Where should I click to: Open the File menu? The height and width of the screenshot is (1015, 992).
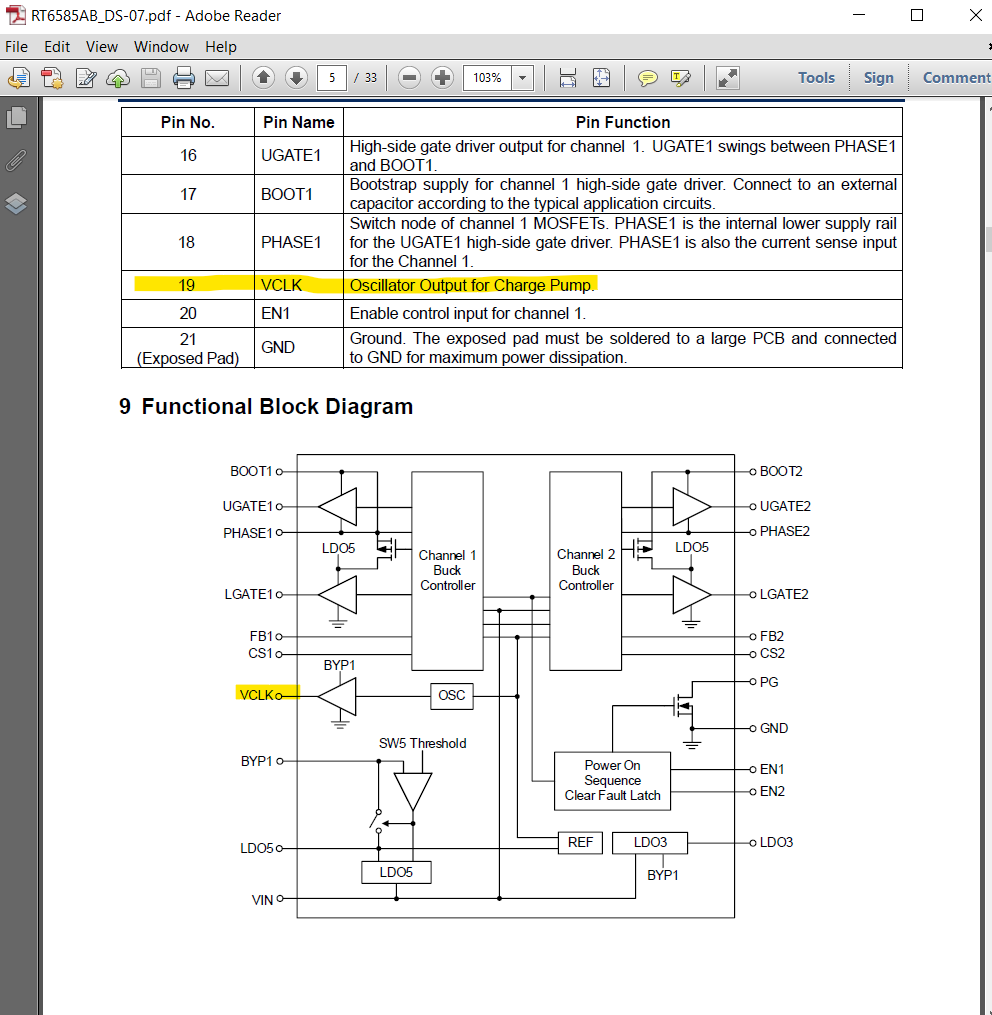16,47
